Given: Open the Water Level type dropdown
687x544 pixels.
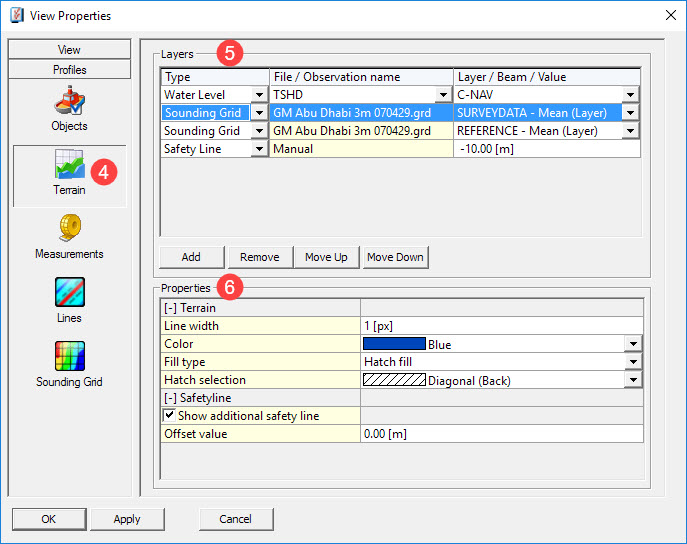Looking at the screenshot, I should point(260,95).
